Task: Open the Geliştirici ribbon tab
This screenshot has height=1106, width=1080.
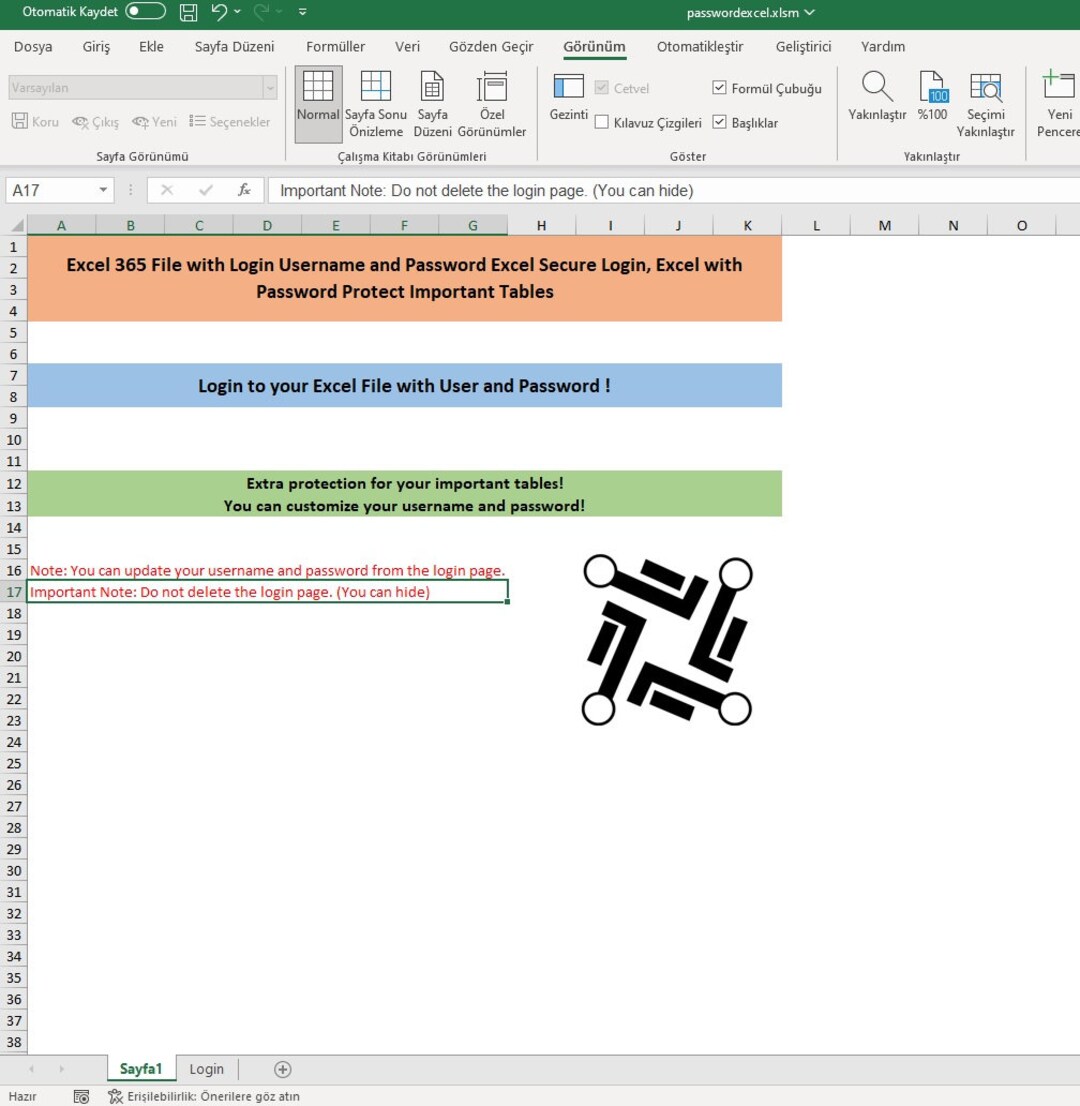Action: click(802, 46)
